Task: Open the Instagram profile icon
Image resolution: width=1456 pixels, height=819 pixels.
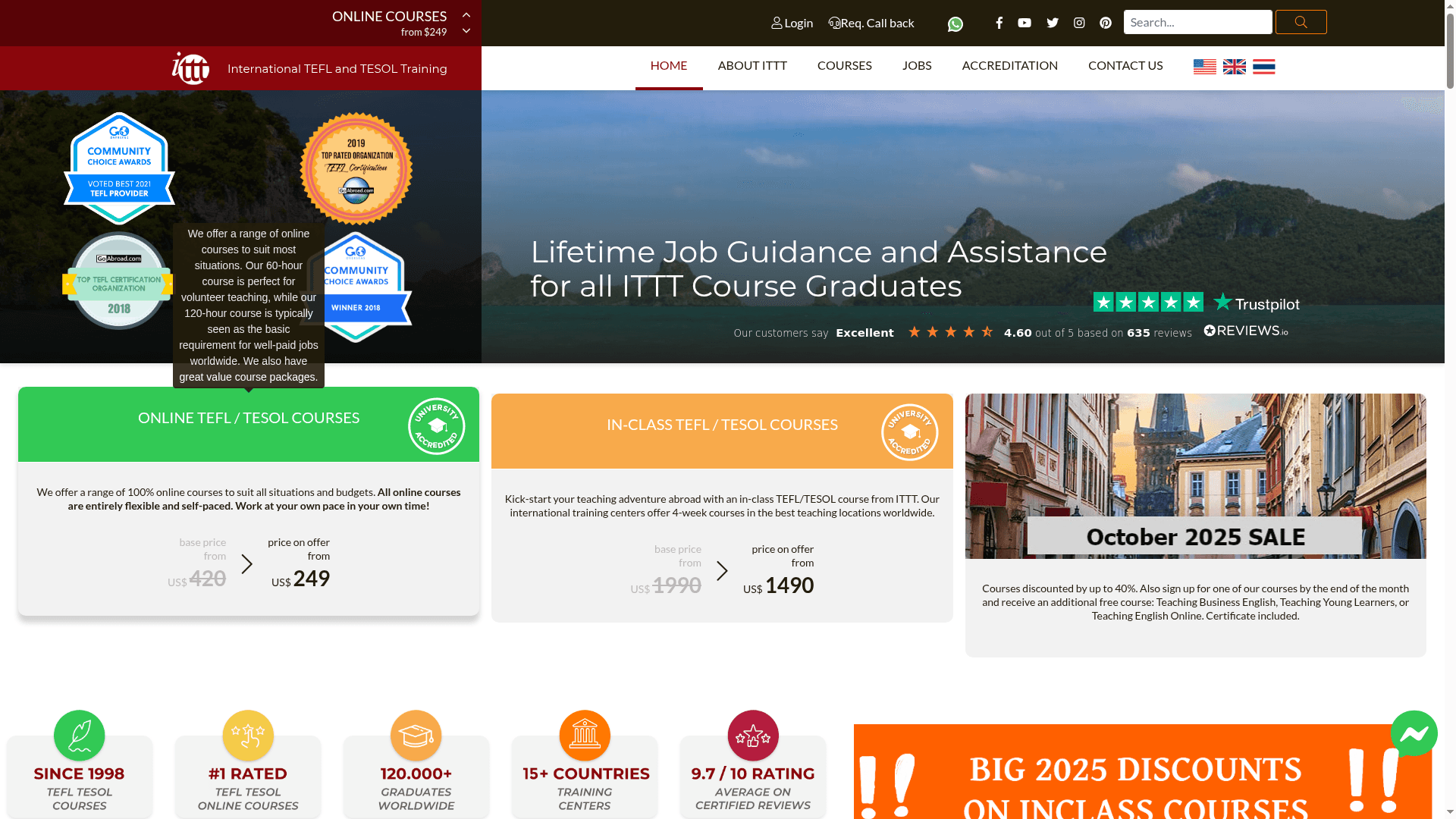Action: click(1079, 22)
